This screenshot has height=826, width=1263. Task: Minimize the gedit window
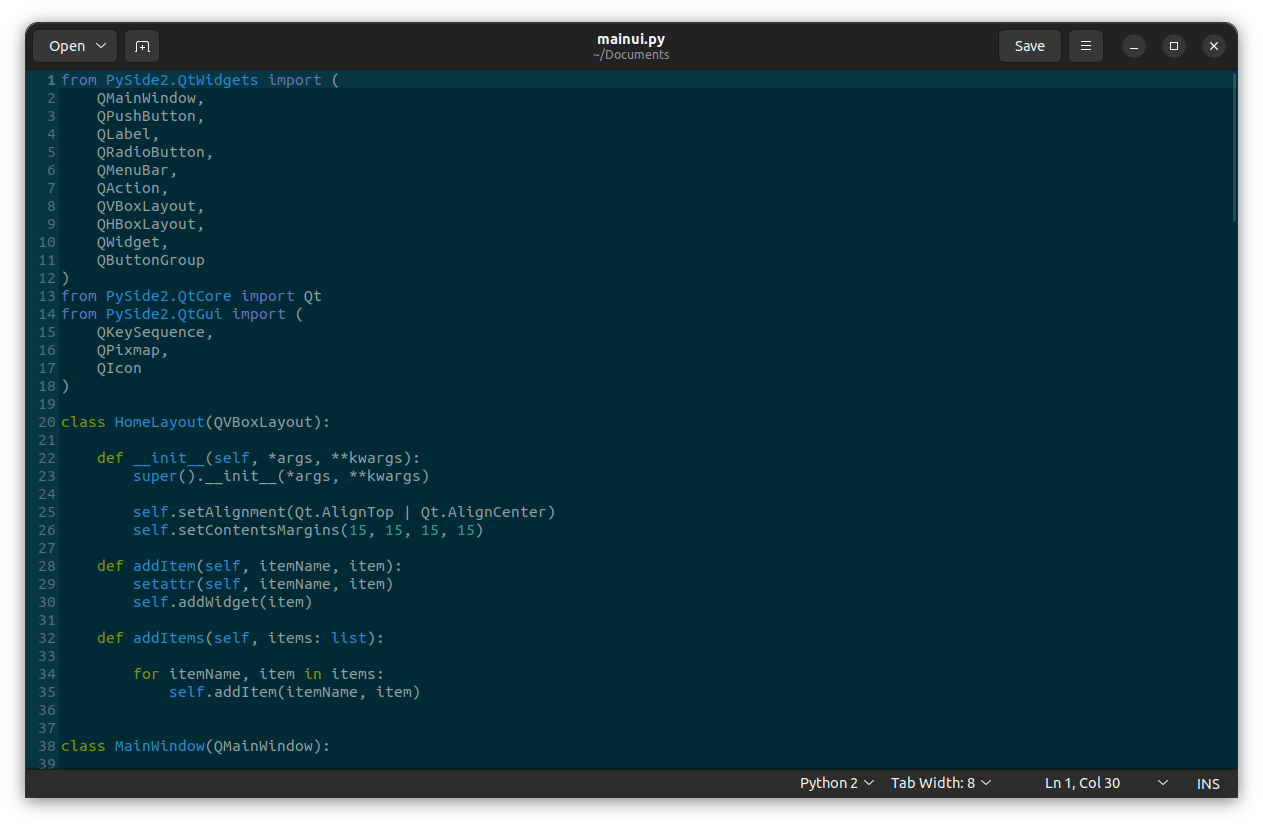click(x=1133, y=46)
